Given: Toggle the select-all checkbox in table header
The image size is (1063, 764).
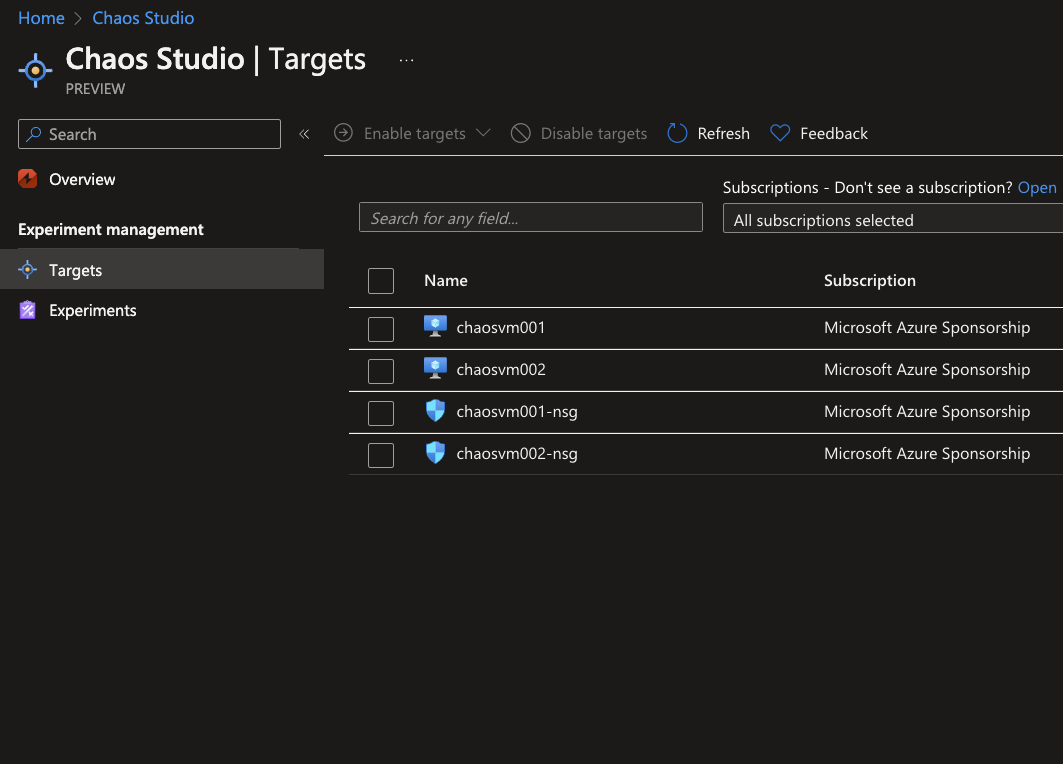Looking at the screenshot, I should pyautogui.click(x=381, y=281).
